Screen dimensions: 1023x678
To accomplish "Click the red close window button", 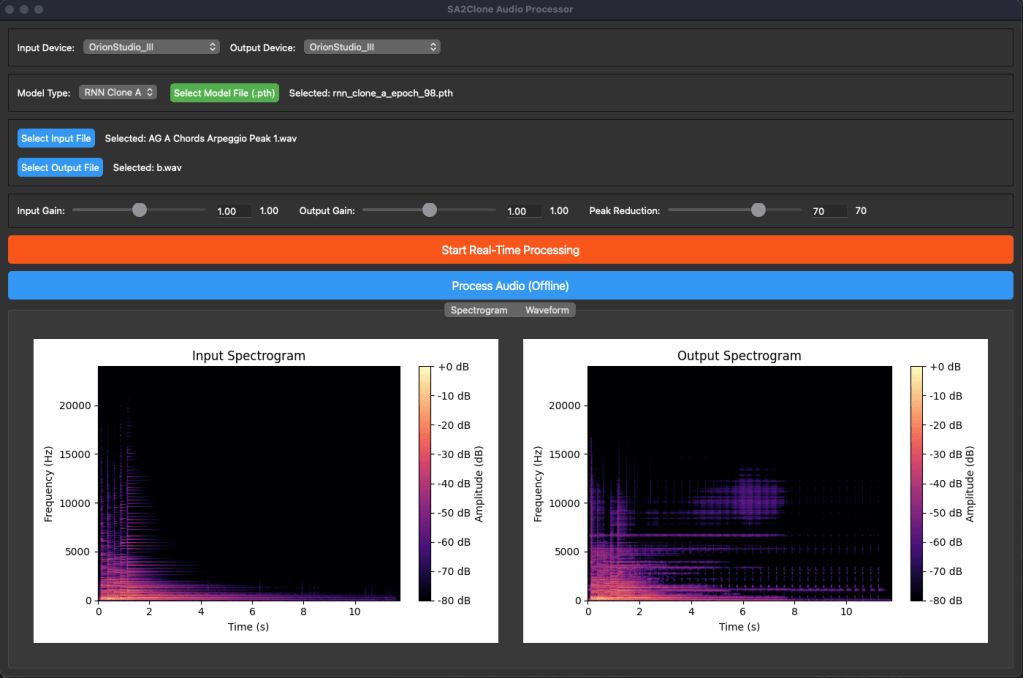I will (x=10, y=9).
